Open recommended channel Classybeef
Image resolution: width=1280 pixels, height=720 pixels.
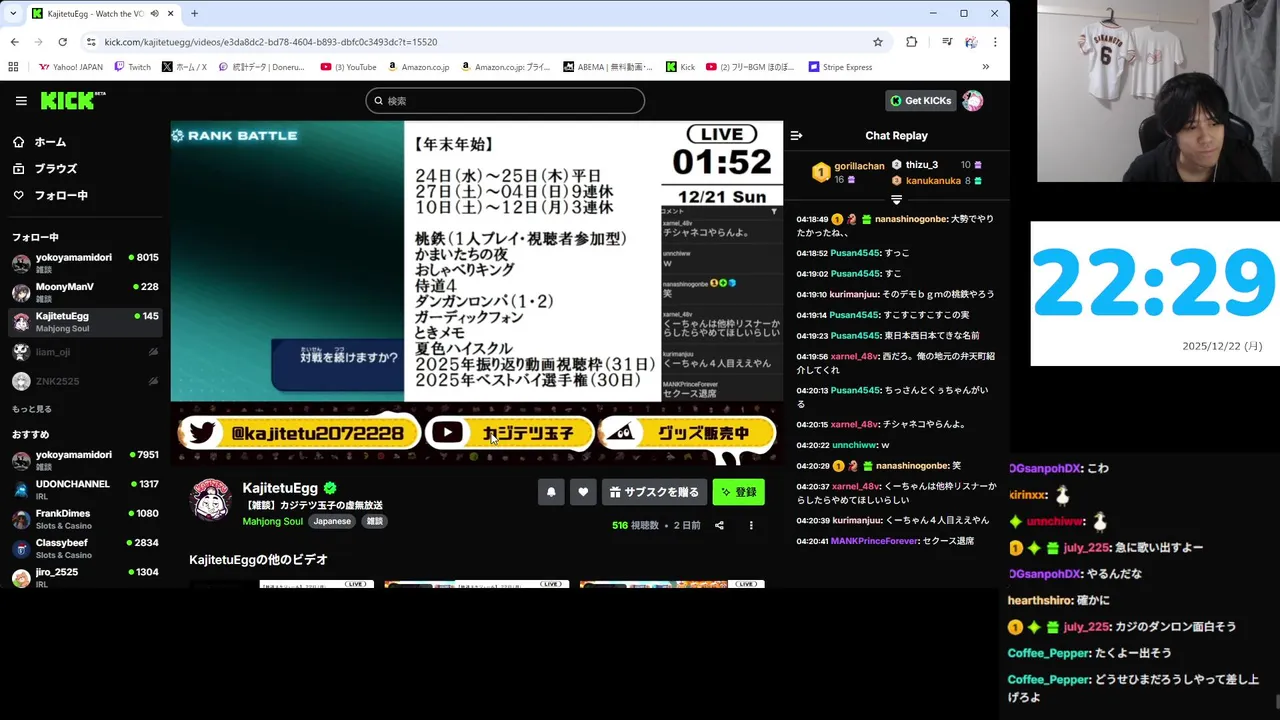pos(85,548)
